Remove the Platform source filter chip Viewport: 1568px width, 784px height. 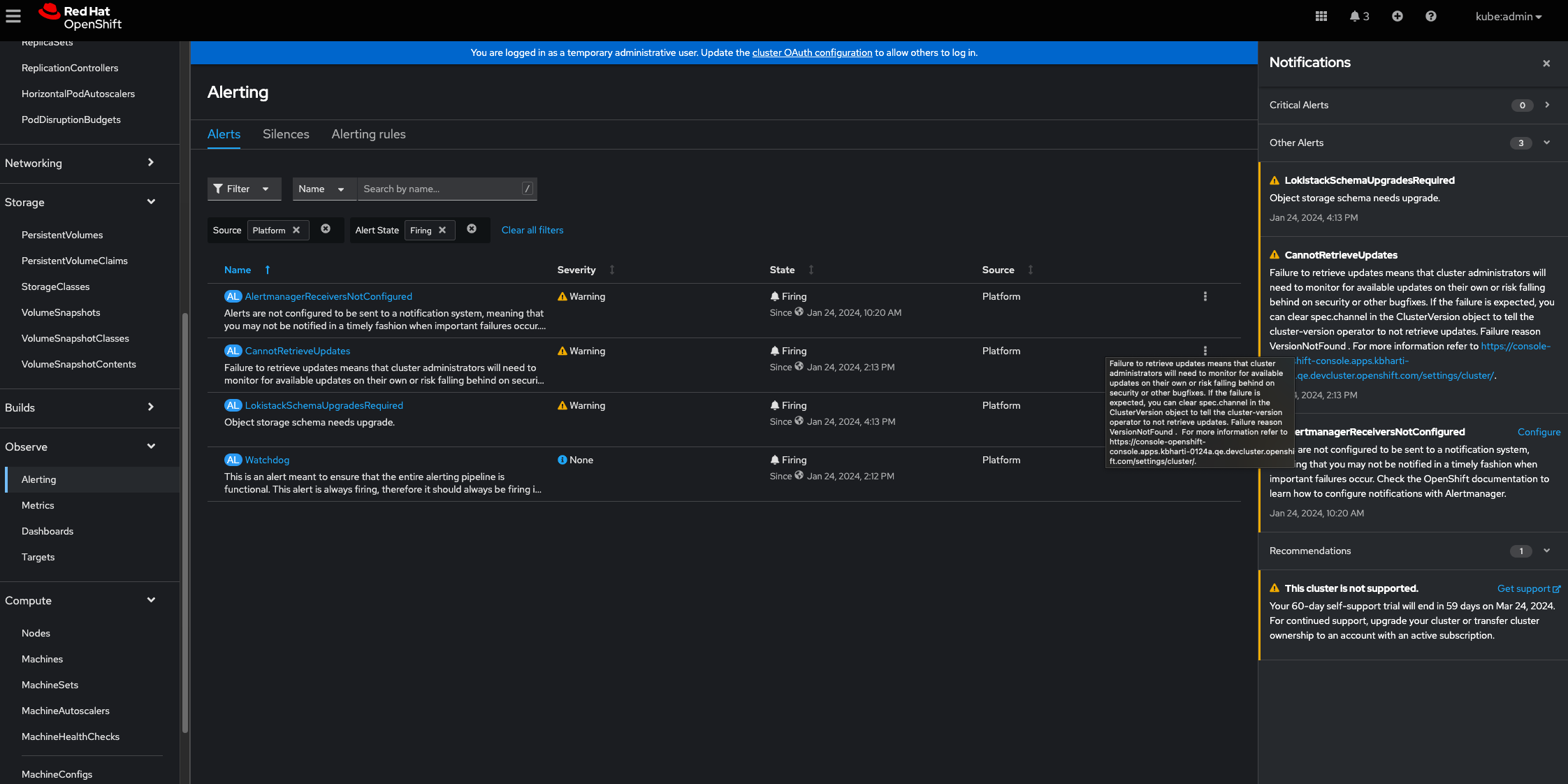tap(296, 230)
